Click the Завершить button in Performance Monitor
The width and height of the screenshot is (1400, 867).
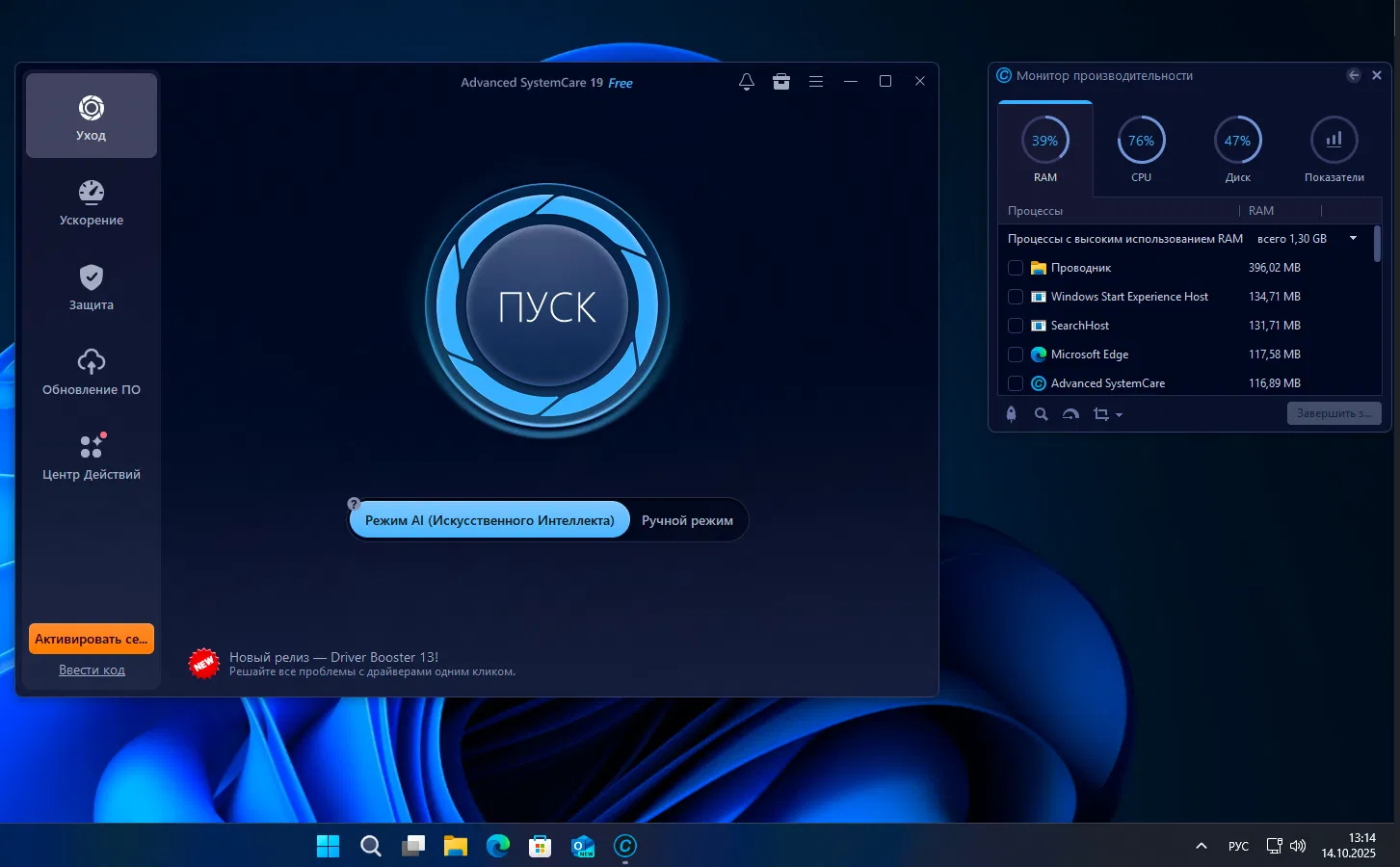1334,413
